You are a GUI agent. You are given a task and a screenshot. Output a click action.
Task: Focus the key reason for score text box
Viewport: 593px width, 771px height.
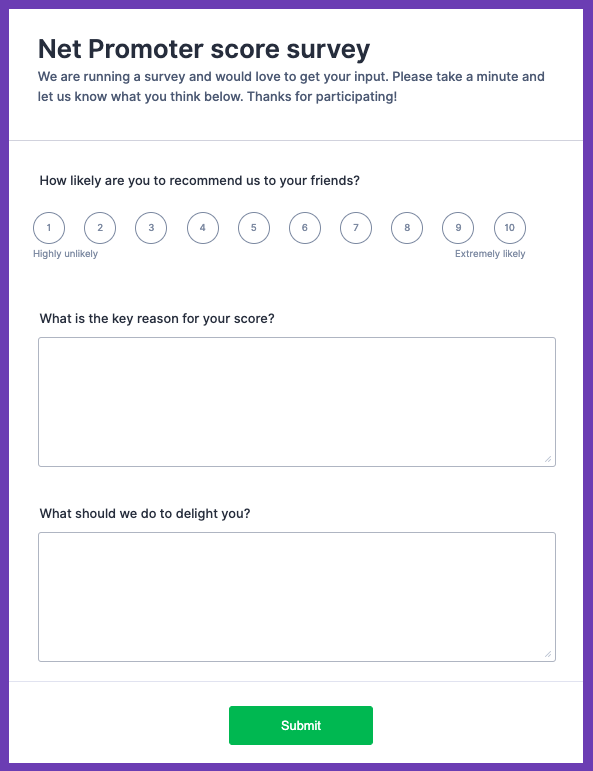pos(297,402)
